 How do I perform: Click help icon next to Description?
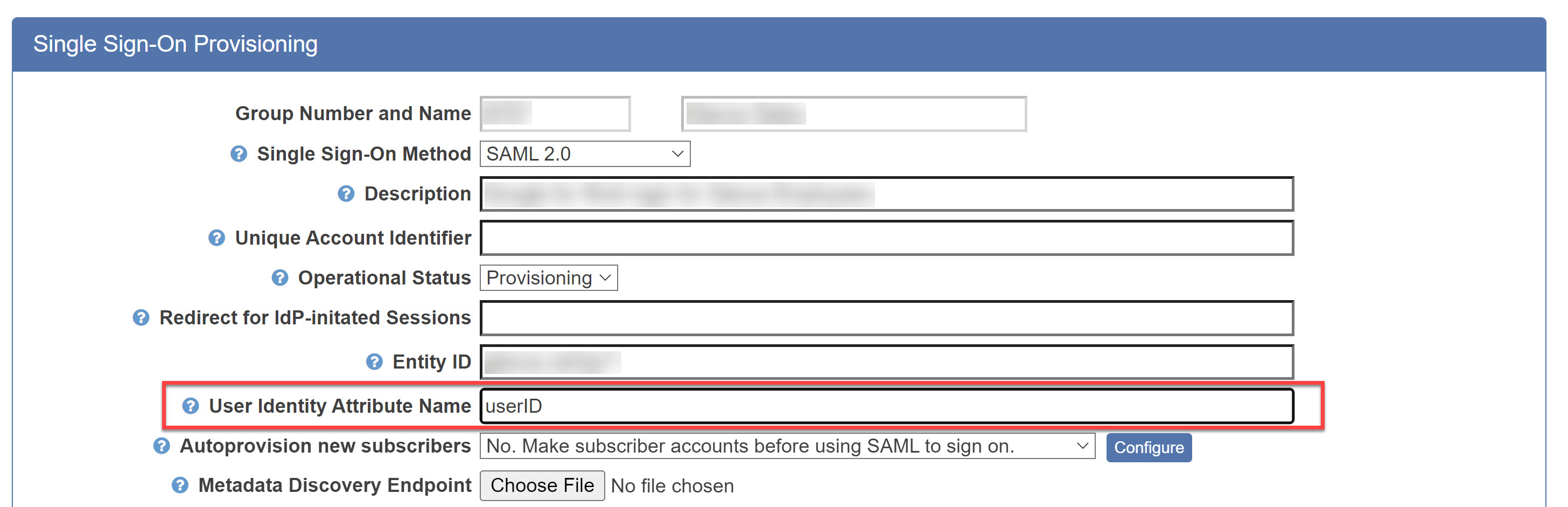pyautogui.click(x=346, y=194)
